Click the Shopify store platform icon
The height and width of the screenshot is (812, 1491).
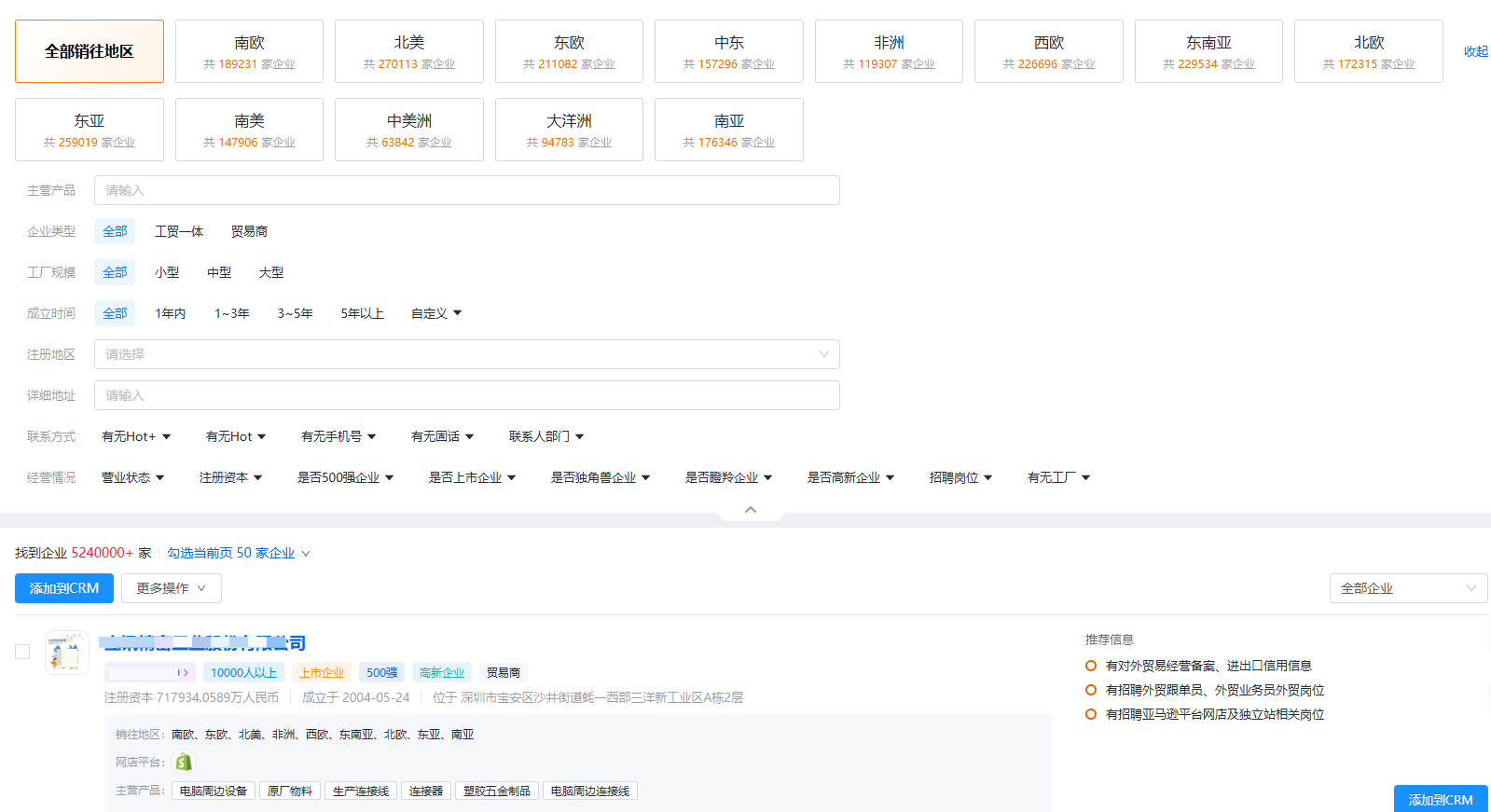184,762
